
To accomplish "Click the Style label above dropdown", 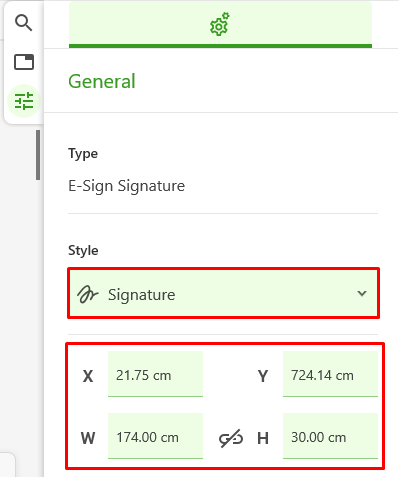I will tap(83, 250).
